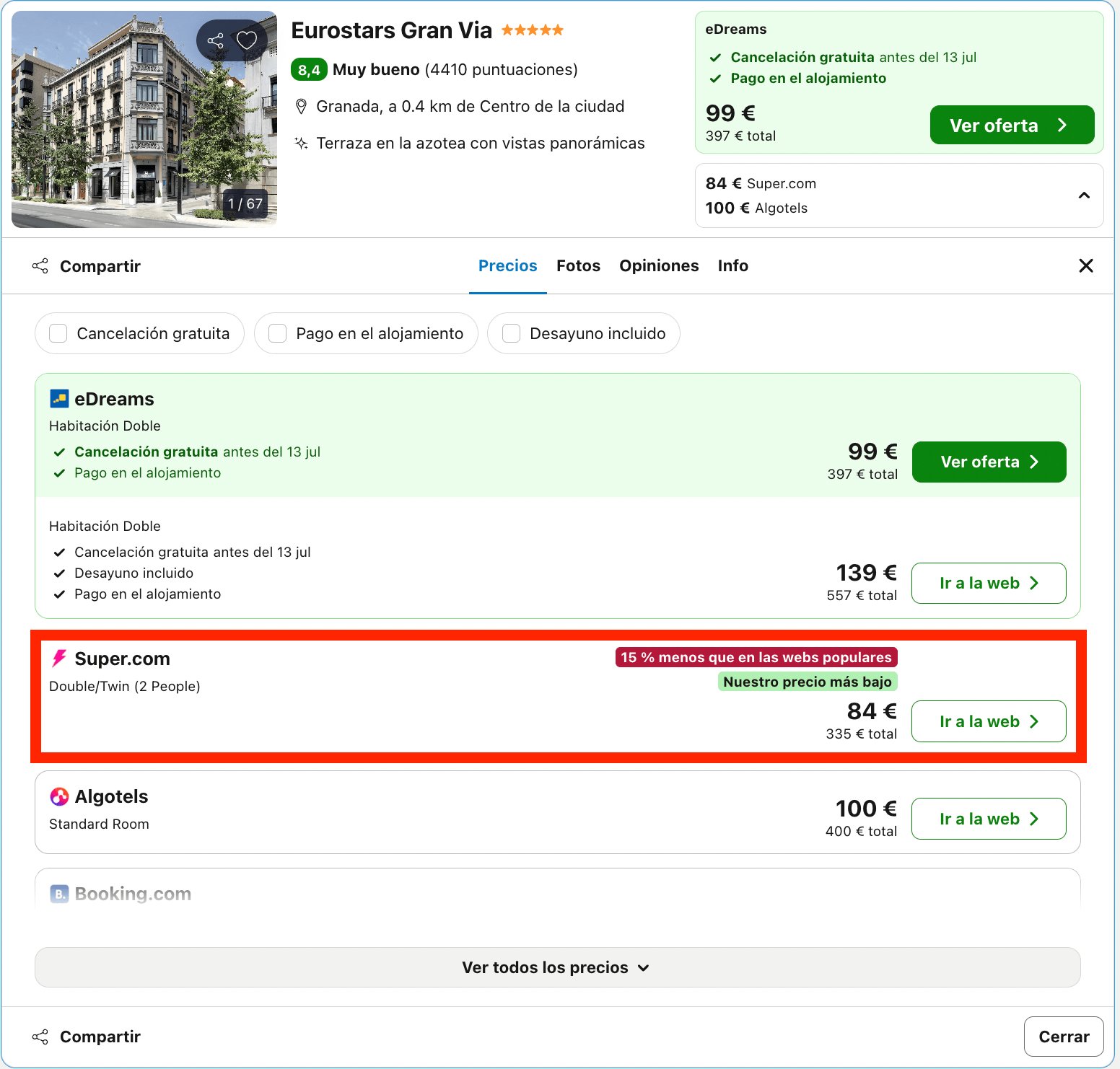Click the 'Desayuno incluido' feature line in 139 € room
Viewport: 1120px width, 1069px height.
[x=134, y=573]
